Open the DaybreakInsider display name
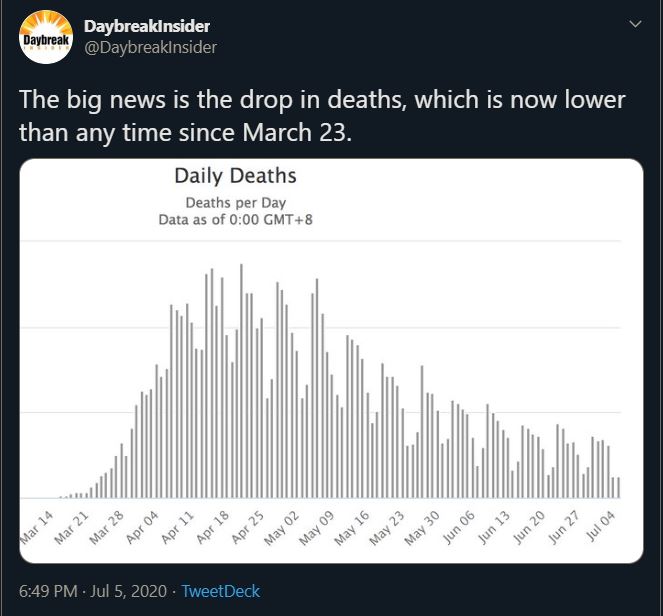The image size is (663, 616). coord(147,26)
